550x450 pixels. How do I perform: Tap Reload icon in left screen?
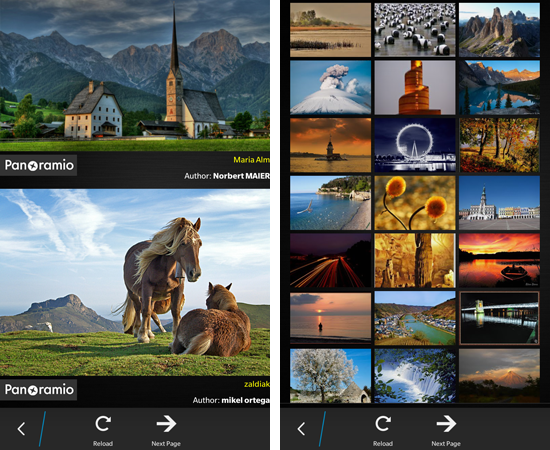pos(103,423)
